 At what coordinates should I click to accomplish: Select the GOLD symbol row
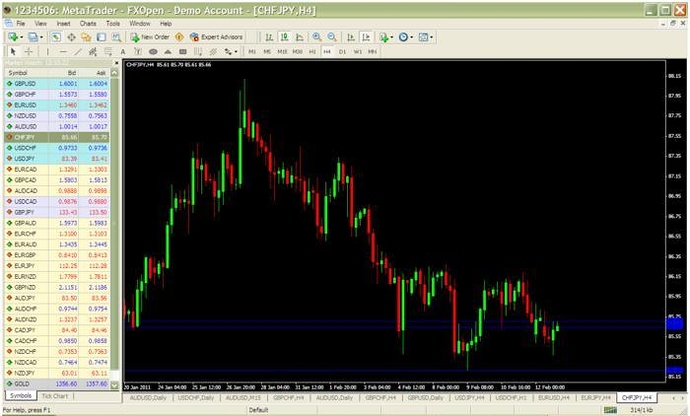[57, 384]
